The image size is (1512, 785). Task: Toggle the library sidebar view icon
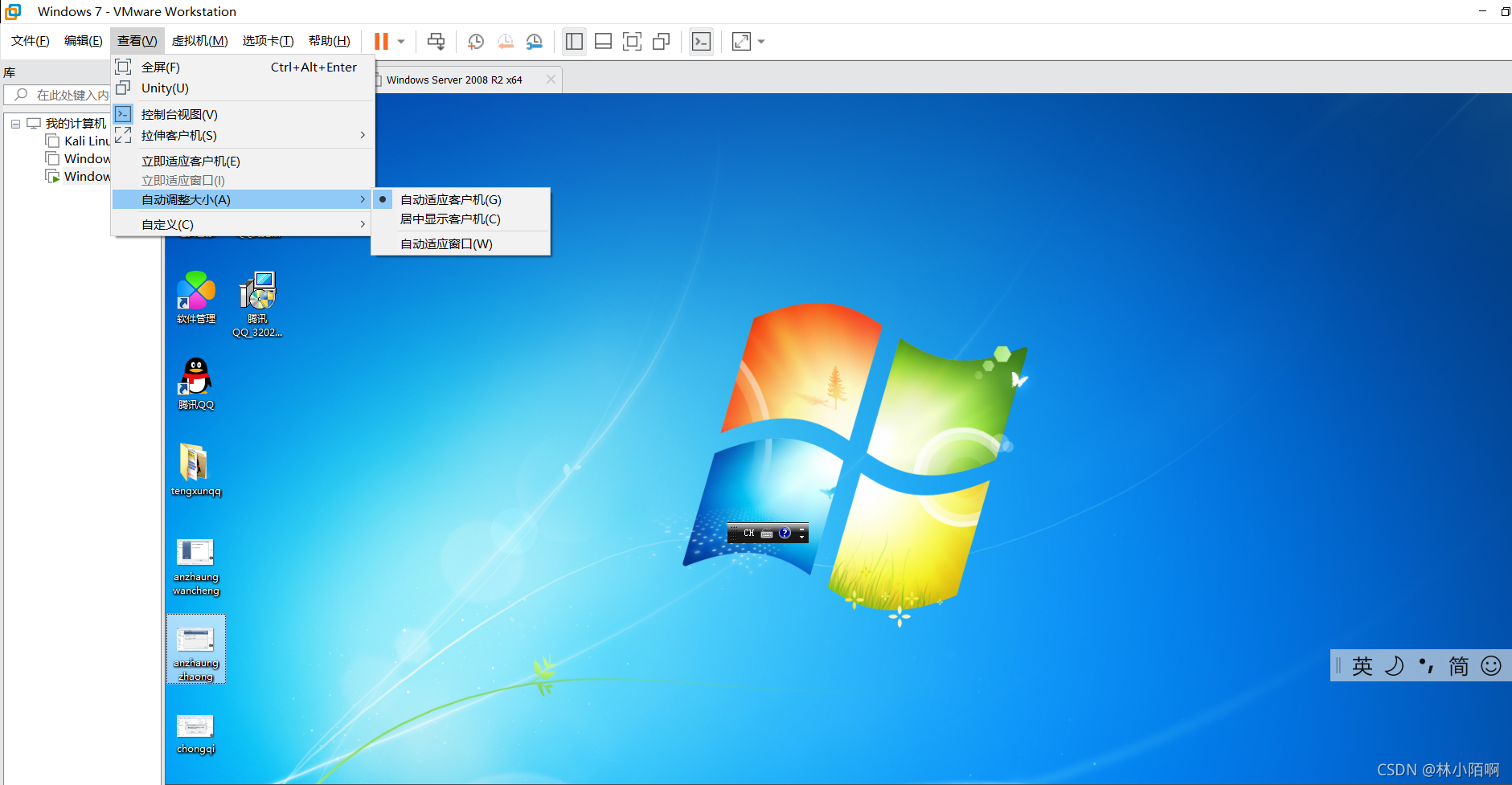point(574,41)
